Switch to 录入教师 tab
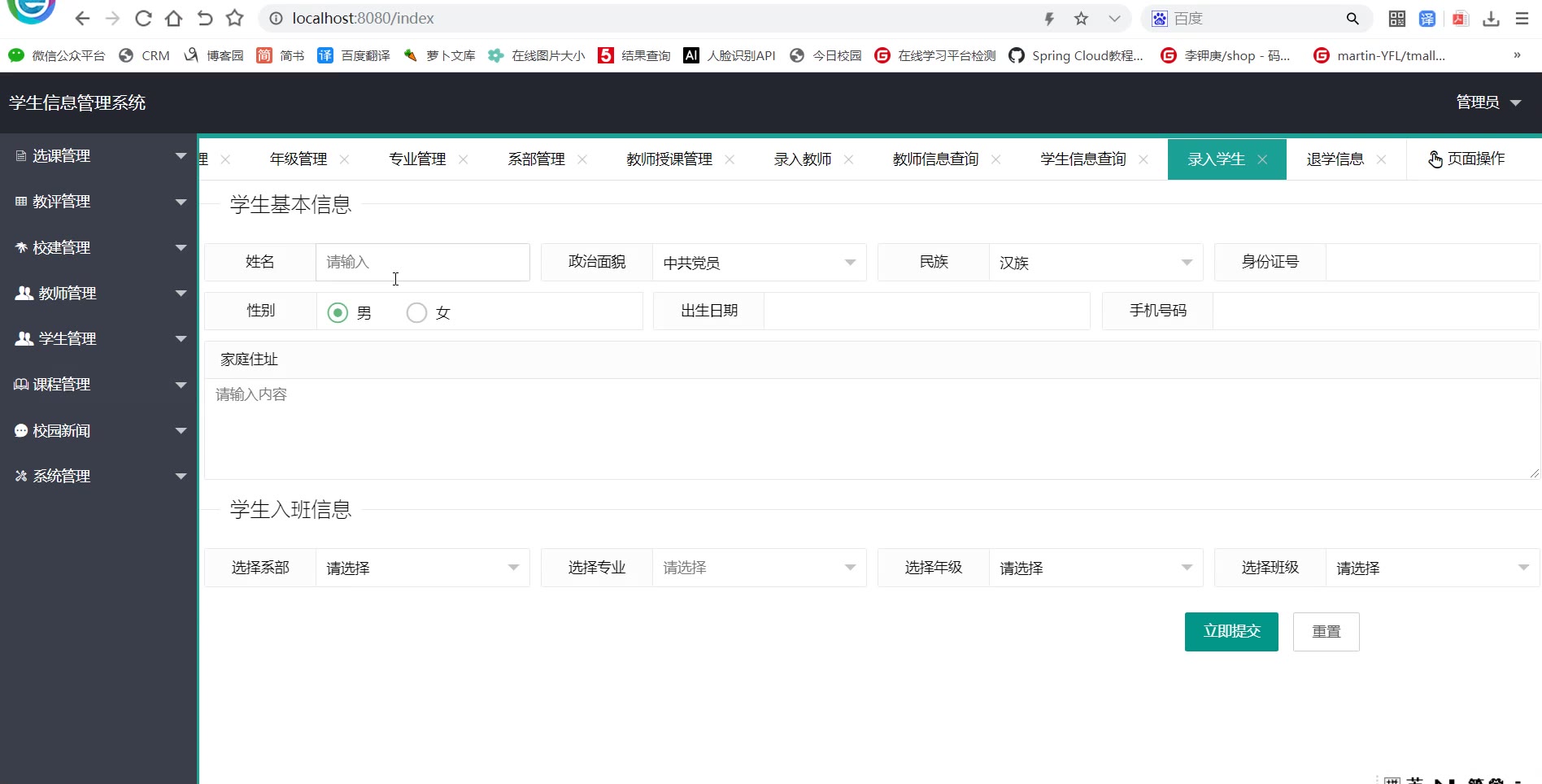 click(x=803, y=159)
